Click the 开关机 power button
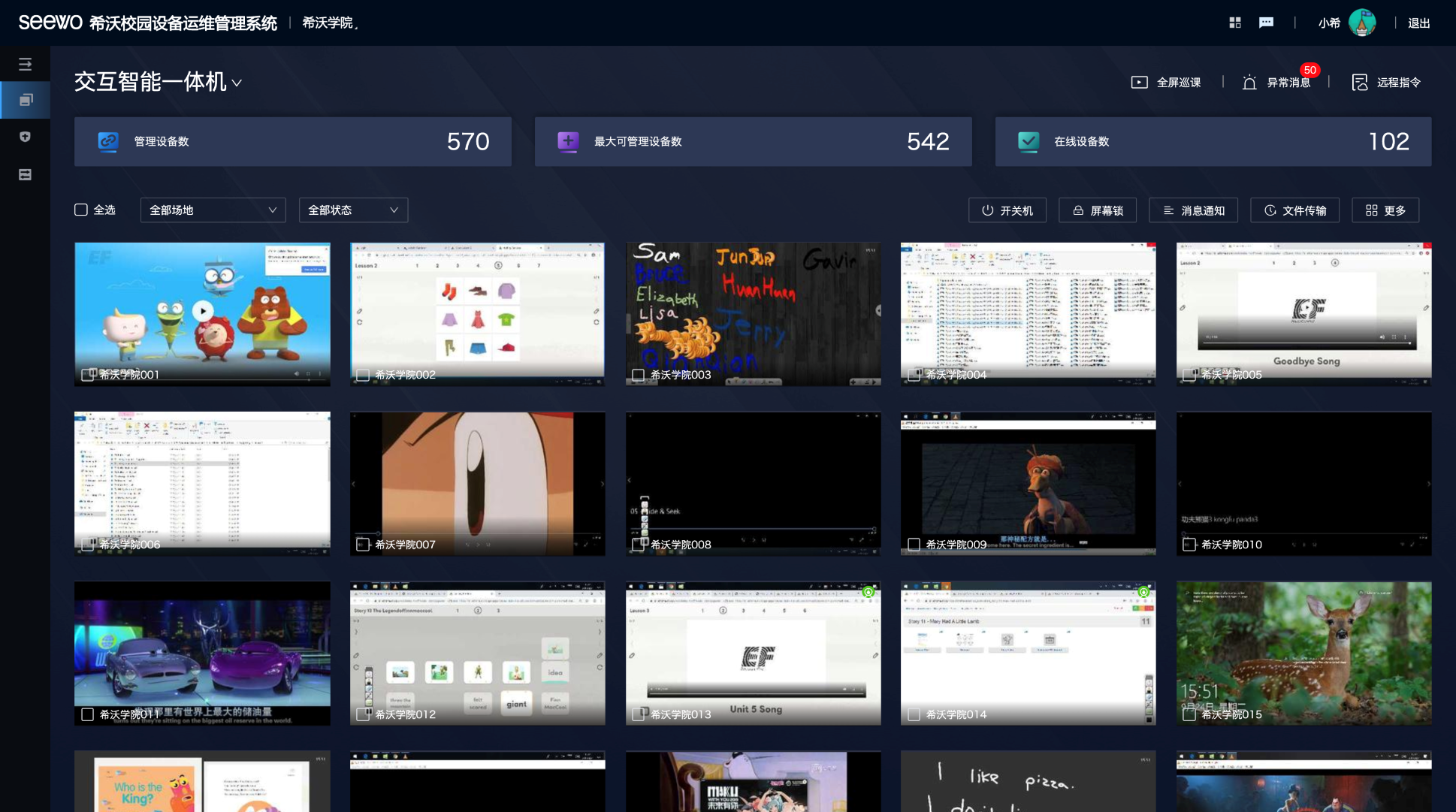Viewport: 1456px width, 812px height. point(1007,210)
